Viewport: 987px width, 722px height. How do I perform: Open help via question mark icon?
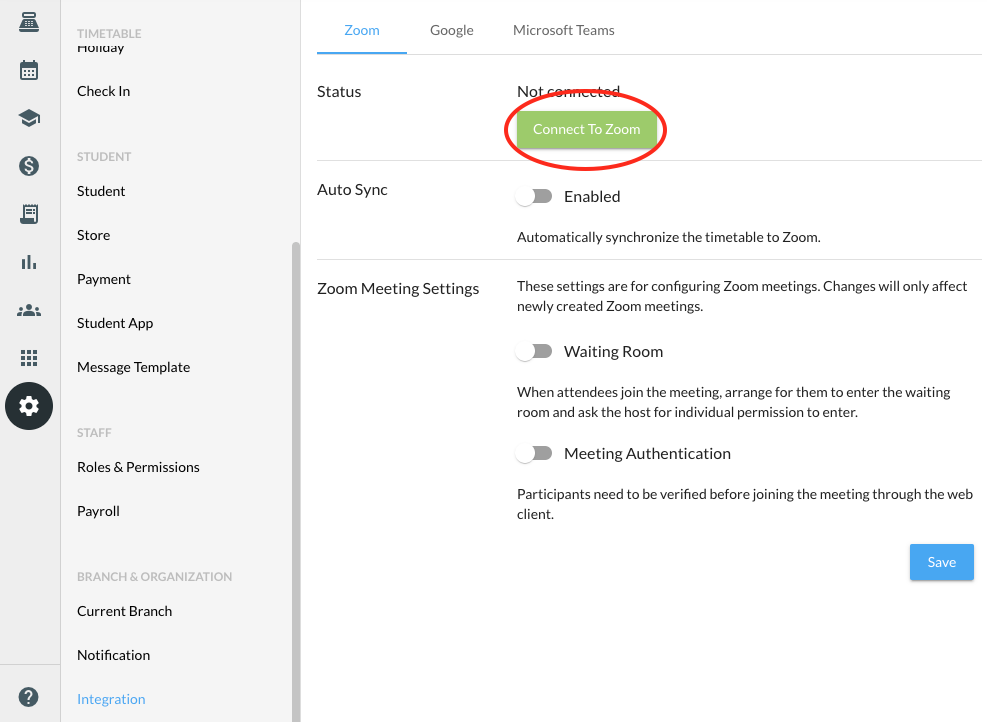pyautogui.click(x=29, y=697)
